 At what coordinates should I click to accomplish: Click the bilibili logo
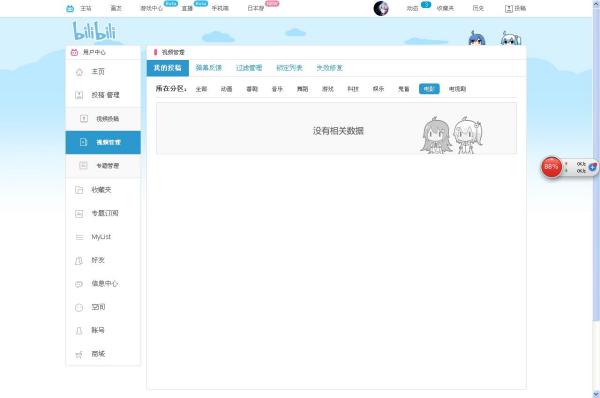(94, 31)
